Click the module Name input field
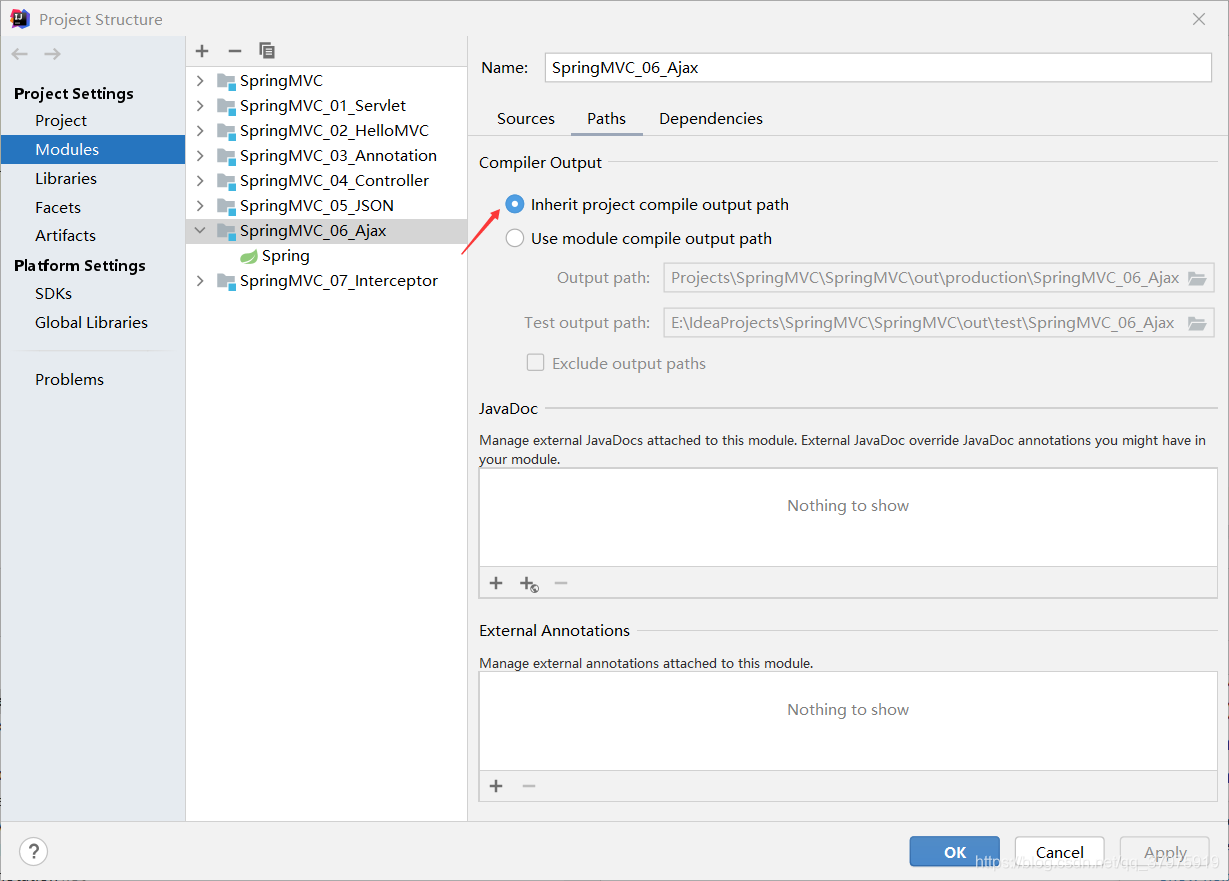The height and width of the screenshot is (881, 1229). tap(878, 67)
